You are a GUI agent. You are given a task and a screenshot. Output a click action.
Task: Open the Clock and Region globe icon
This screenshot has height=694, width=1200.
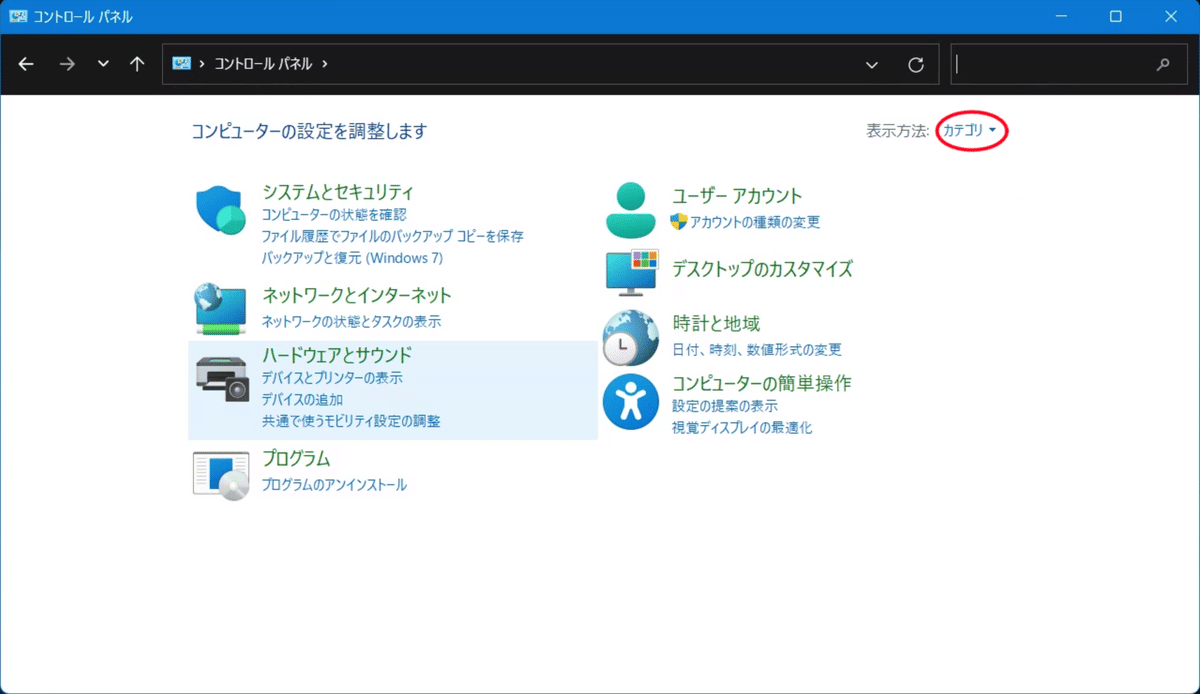pos(631,338)
